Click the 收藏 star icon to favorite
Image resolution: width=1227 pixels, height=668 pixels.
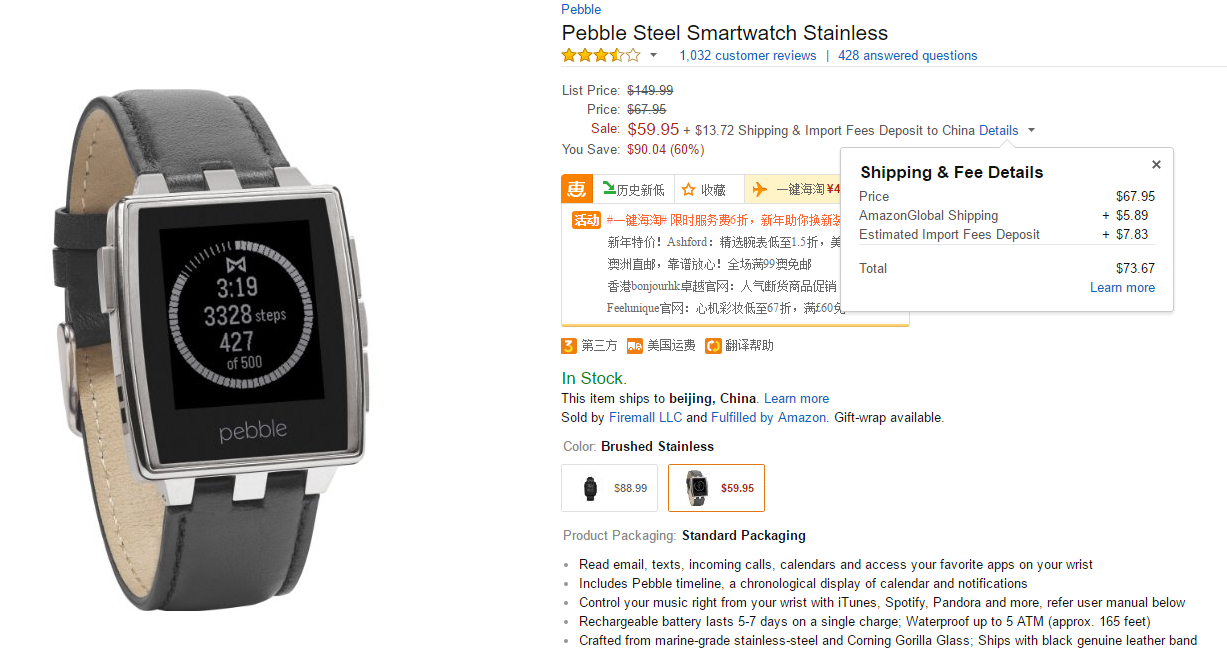[x=688, y=189]
